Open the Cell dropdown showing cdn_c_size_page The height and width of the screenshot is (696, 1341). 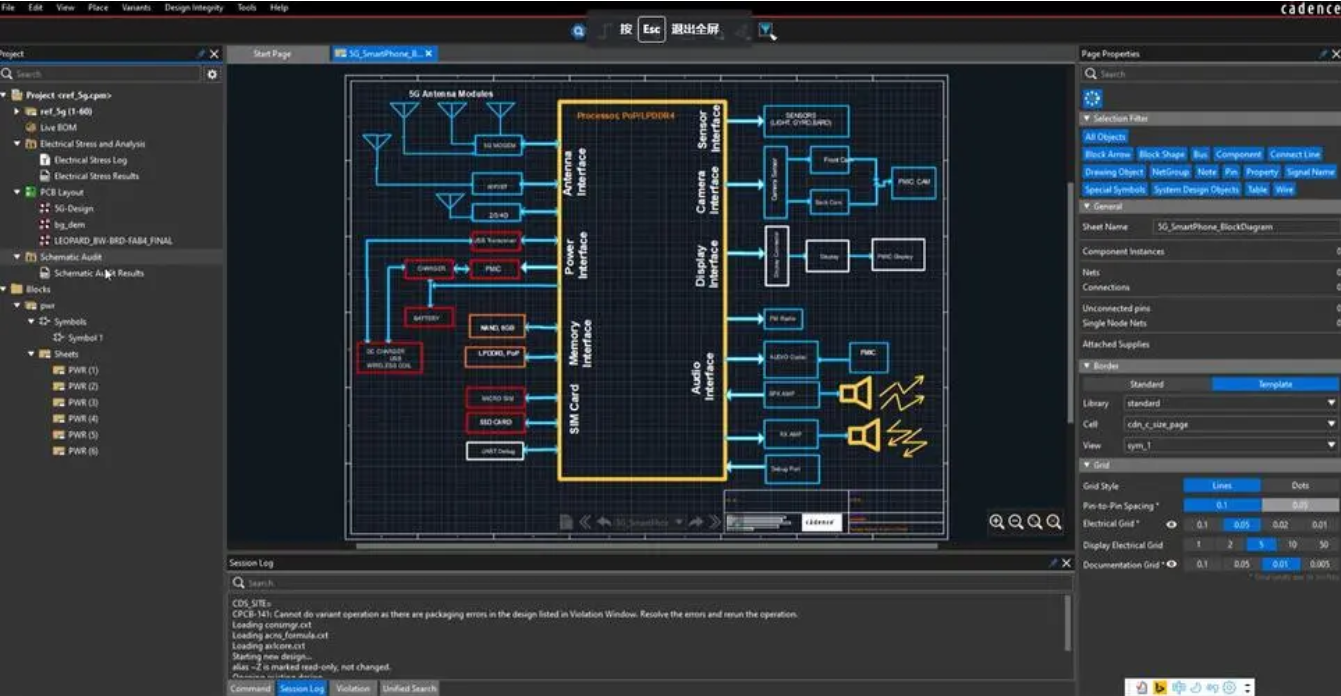pos(1230,424)
